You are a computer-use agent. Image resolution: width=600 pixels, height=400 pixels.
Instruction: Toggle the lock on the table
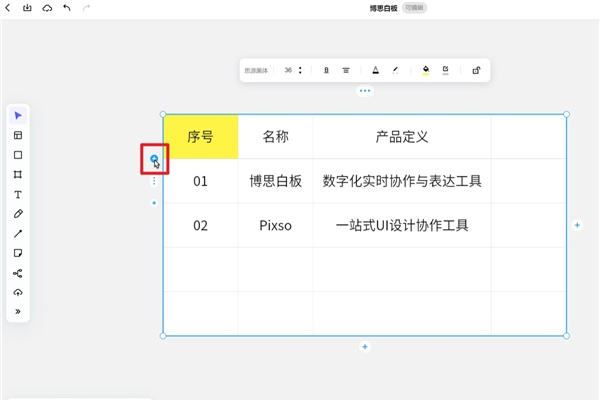tap(476, 70)
